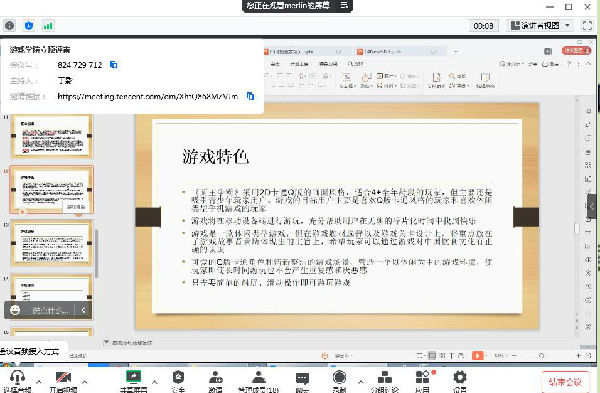
Task: Expand audio options arrow beside headset
Action: click(x=39, y=381)
